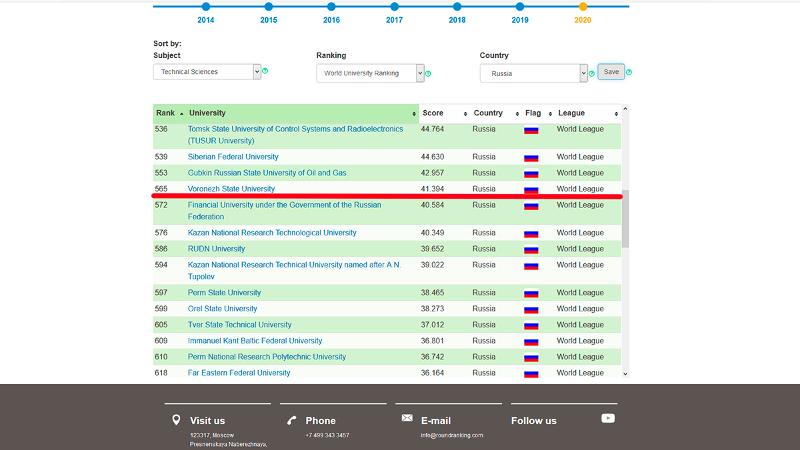
Task: Sort table by Rank column header
Action: tap(165, 113)
